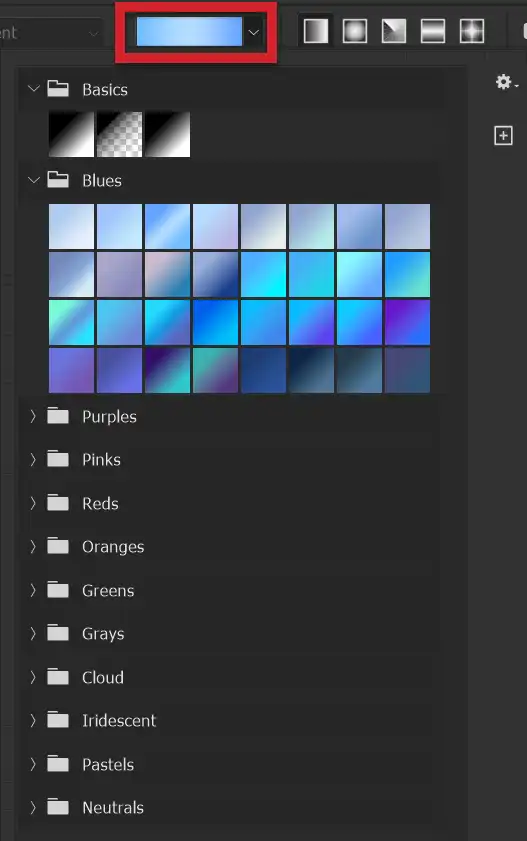Expand the Pinks folder
The height and width of the screenshot is (841, 527).
[33, 460]
